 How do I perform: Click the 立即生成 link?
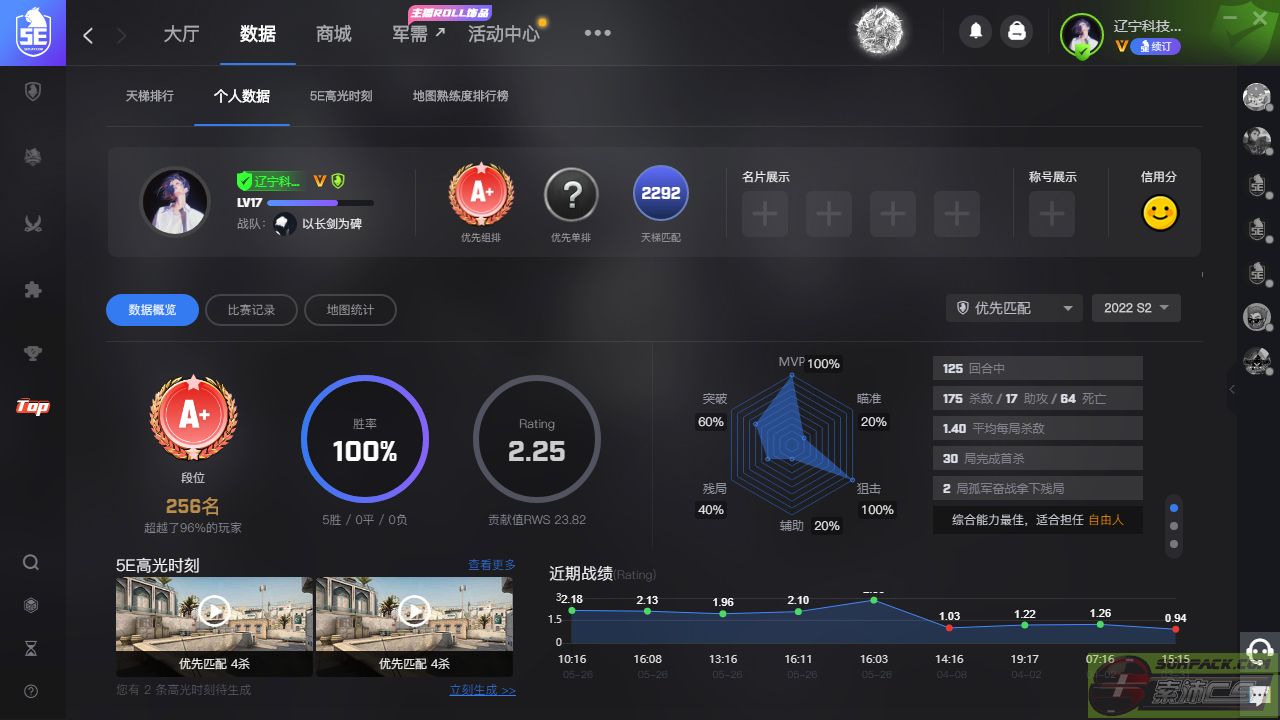click(x=482, y=690)
